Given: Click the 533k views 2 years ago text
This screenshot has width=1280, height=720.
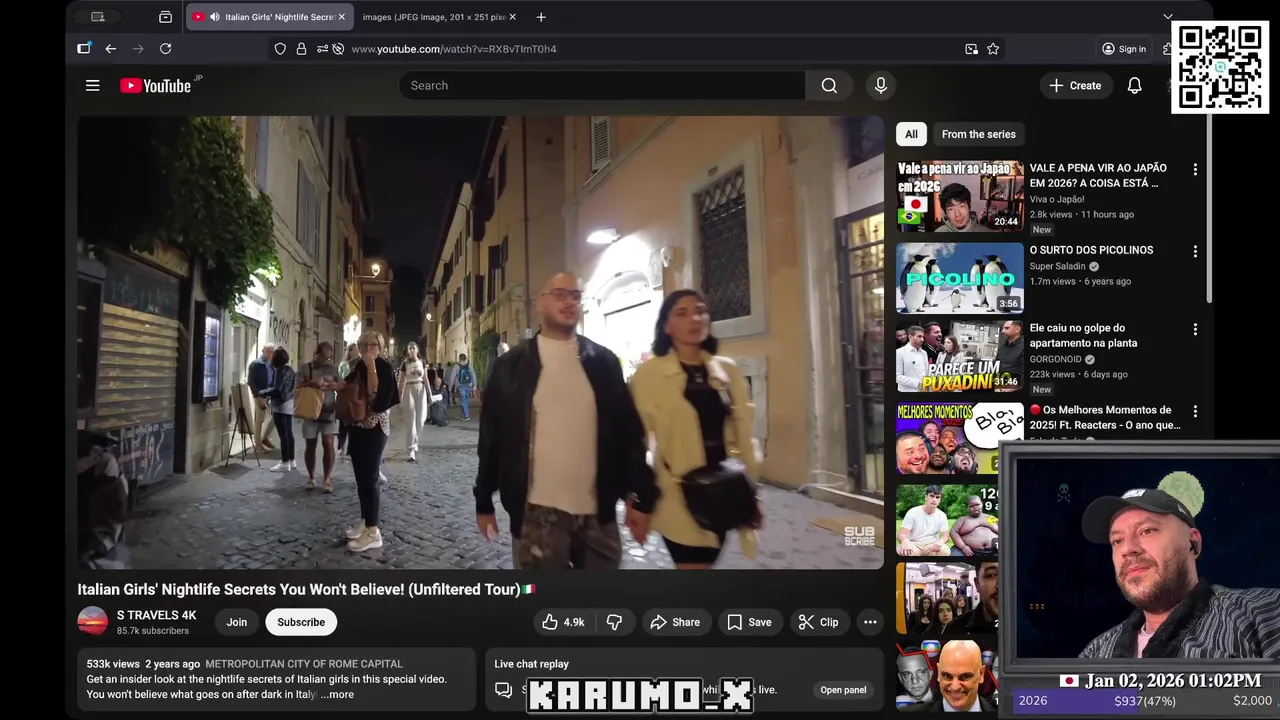Looking at the screenshot, I should [x=143, y=664].
